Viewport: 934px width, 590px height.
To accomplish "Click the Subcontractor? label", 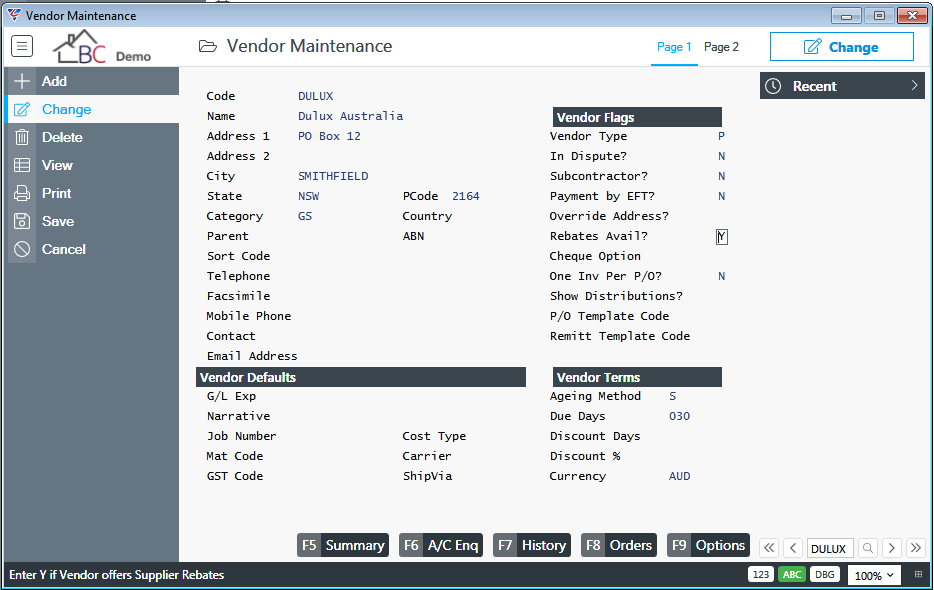I will click(599, 176).
